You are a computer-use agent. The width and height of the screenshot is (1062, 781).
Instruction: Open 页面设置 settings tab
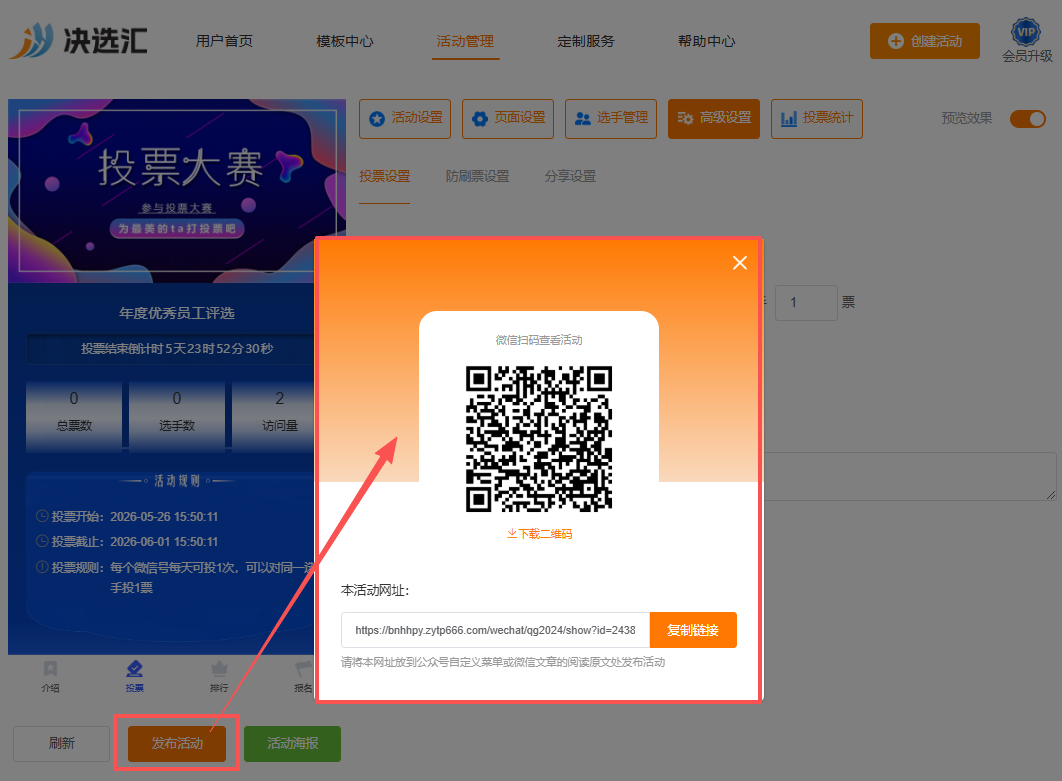(508, 119)
